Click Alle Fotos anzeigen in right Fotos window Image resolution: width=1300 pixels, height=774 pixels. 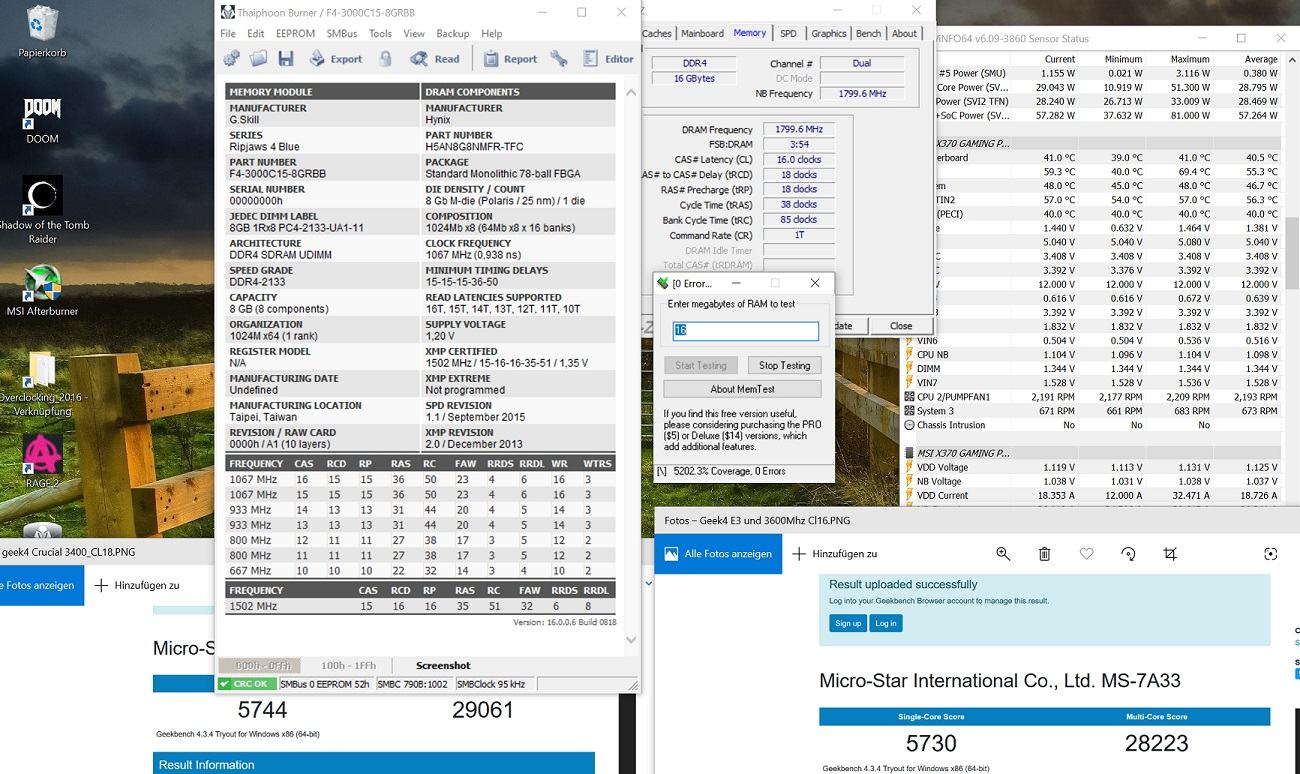tap(718, 554)
